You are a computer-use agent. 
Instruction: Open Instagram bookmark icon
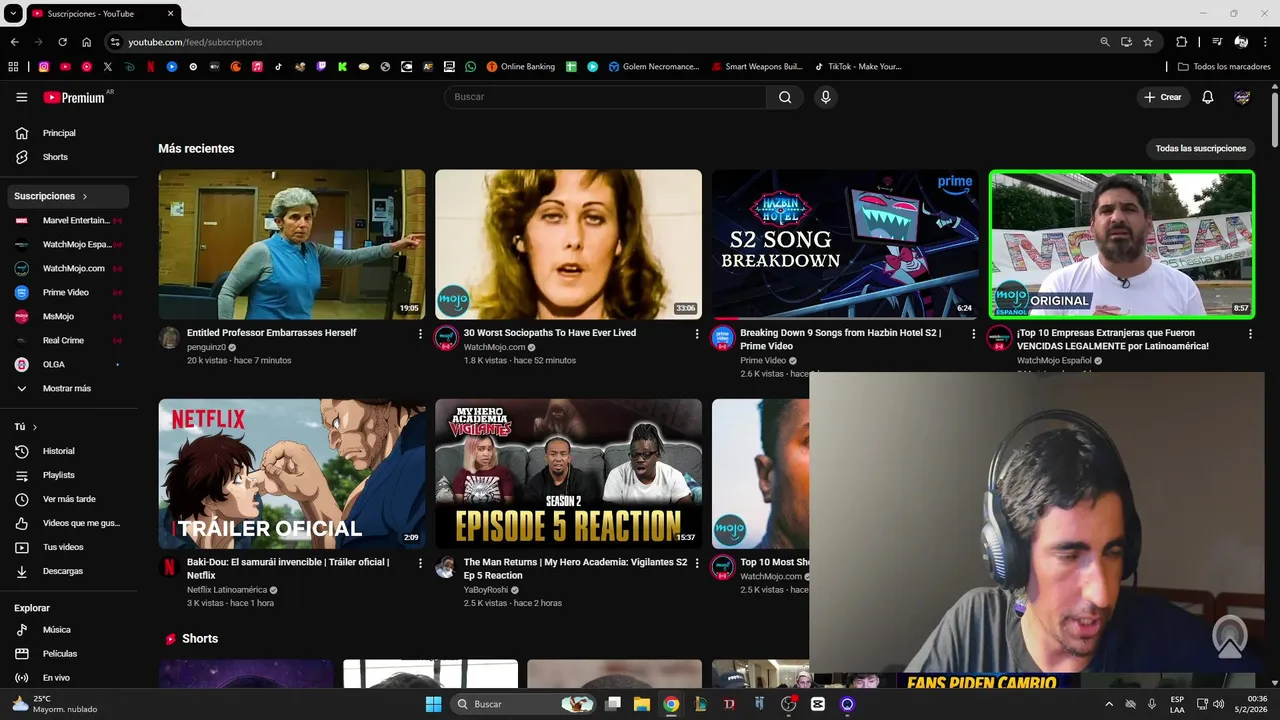point(44,67)
